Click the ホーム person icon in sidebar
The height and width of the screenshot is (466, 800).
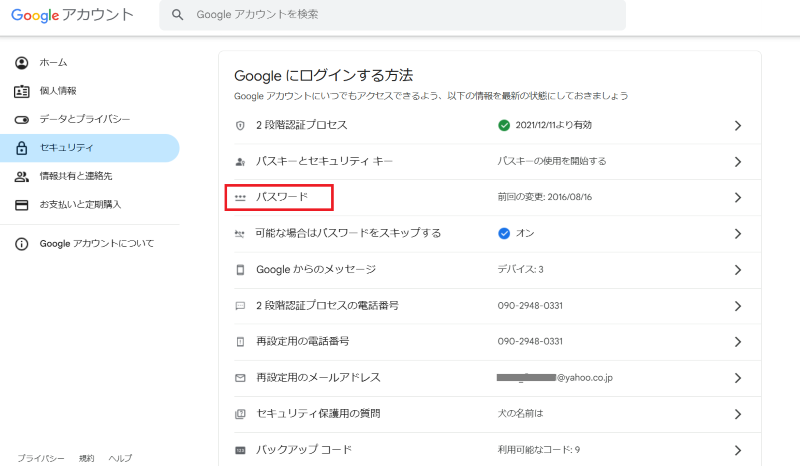[21, 63]
